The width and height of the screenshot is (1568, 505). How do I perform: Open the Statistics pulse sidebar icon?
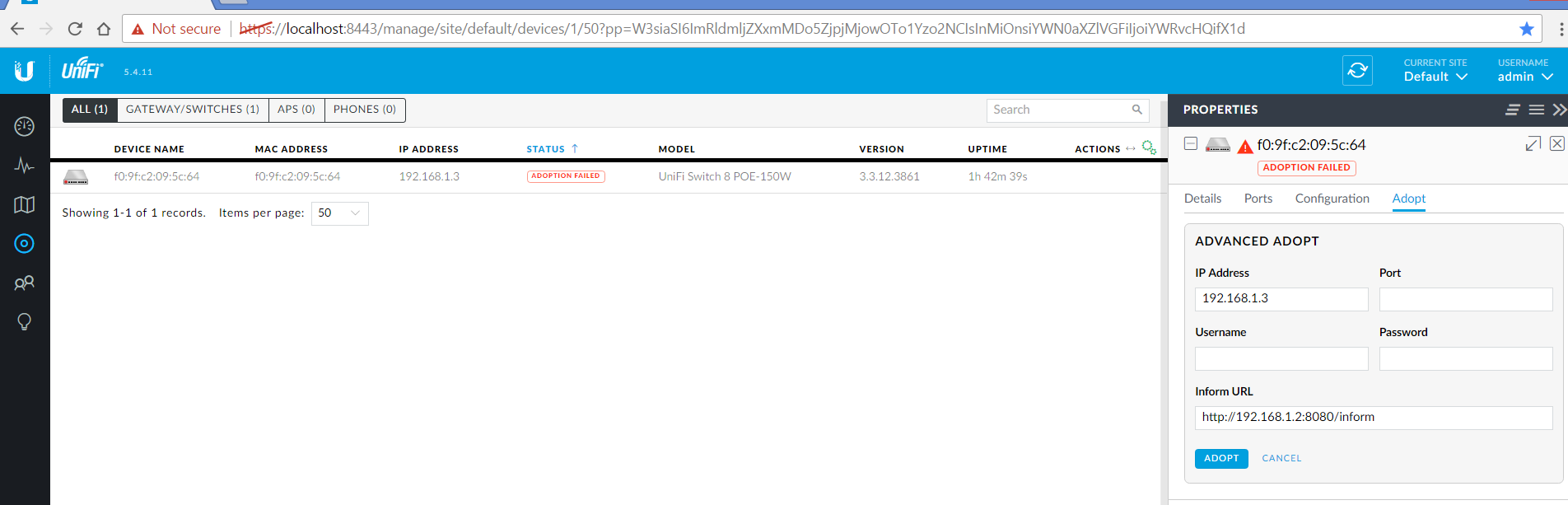pos(25,166)
